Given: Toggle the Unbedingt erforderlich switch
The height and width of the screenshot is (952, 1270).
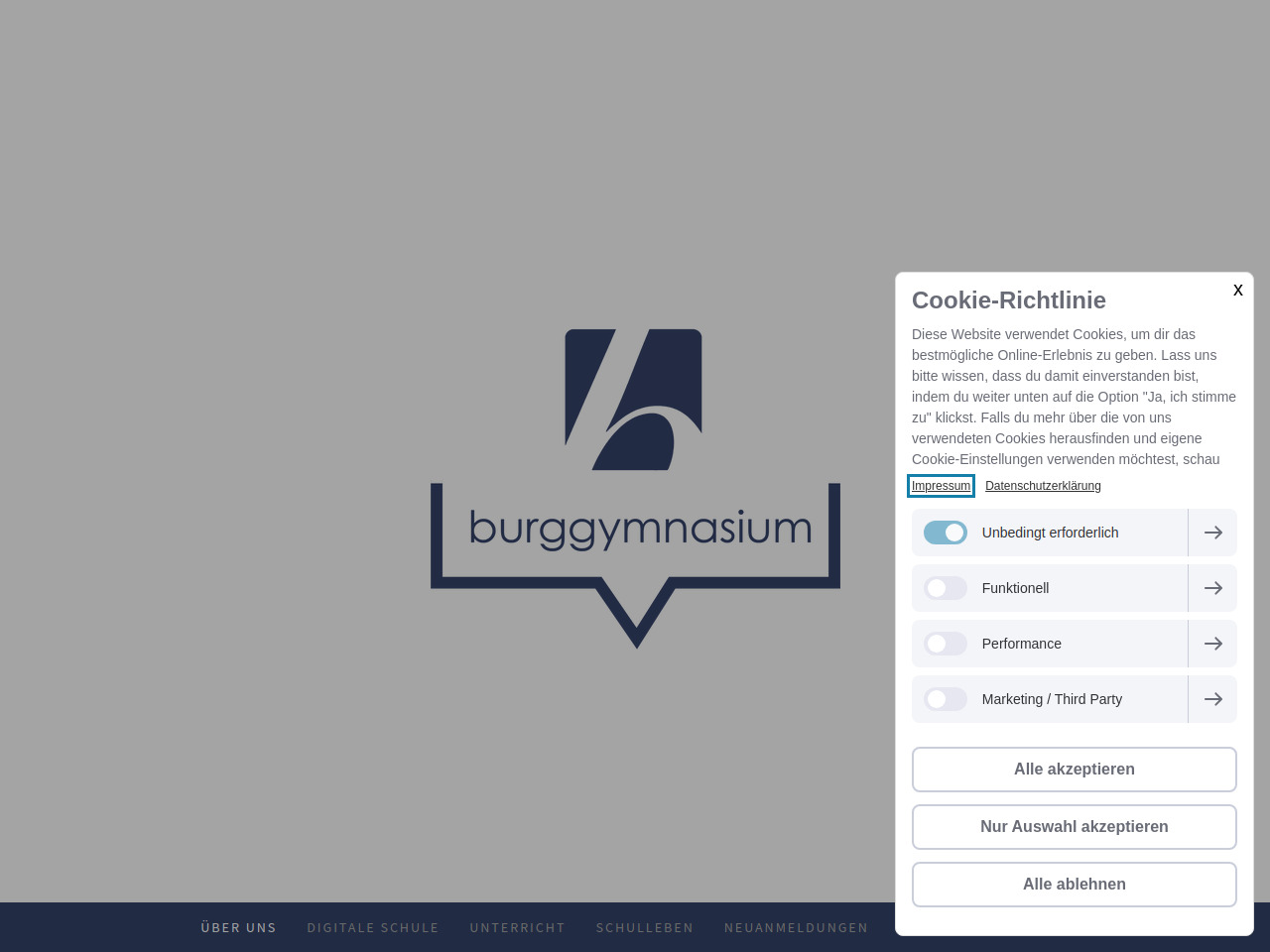Looking at the screenshot, I should 945,533.
